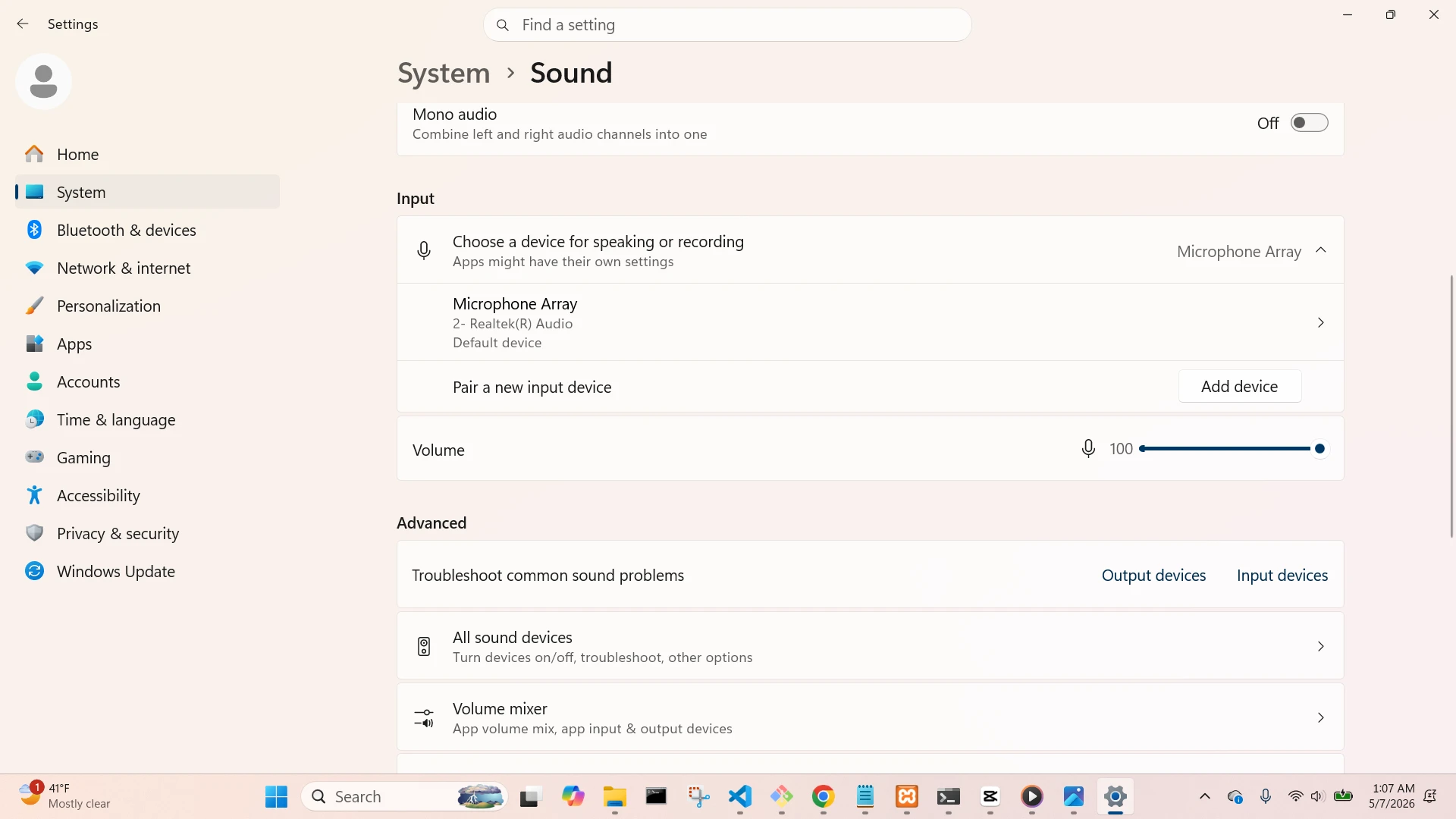This screenshot has width=1456, height=819.
Task: Open Visual Studio Code from the taskbar
Action: pyautogui.click(x=740, y=796)
